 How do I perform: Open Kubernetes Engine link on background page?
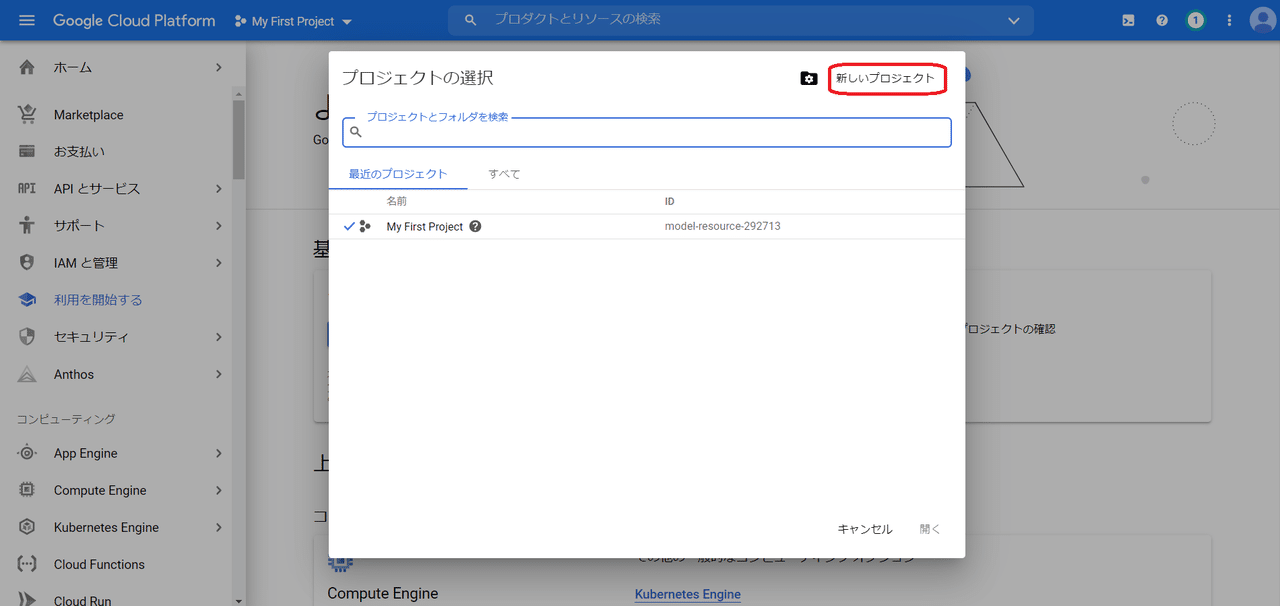point(688,594)
